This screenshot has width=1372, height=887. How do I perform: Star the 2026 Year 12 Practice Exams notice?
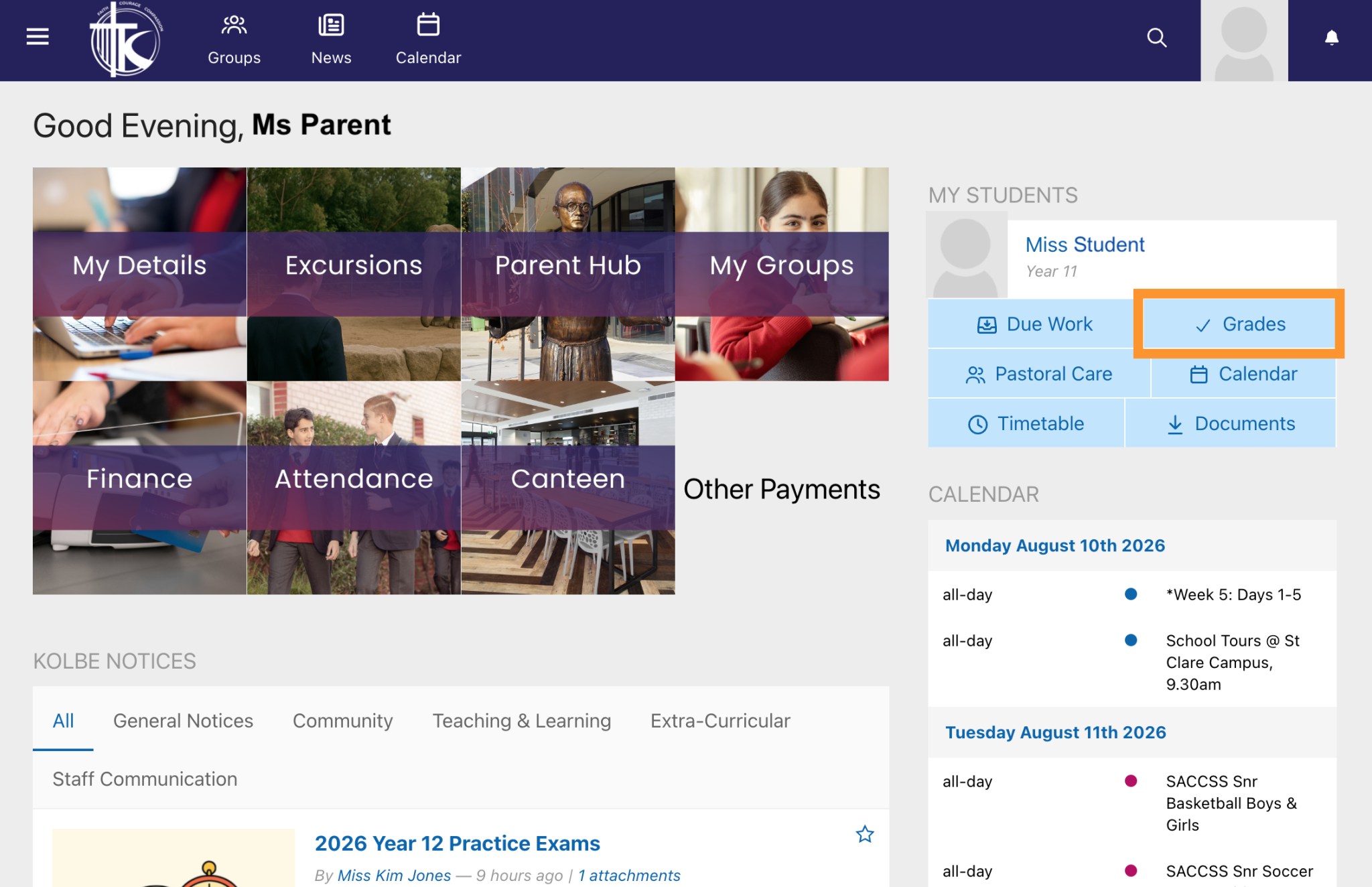pyautogui.click(x=865, y=834)
